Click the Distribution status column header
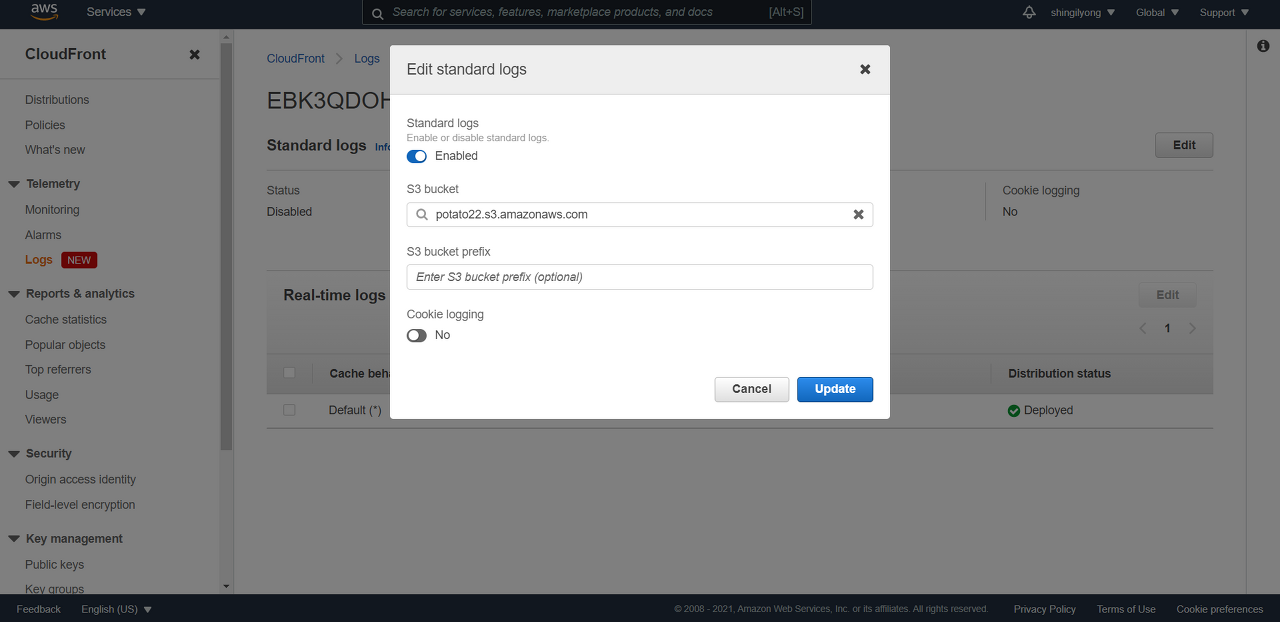1280x622 pixels. tap(1059, 373)
